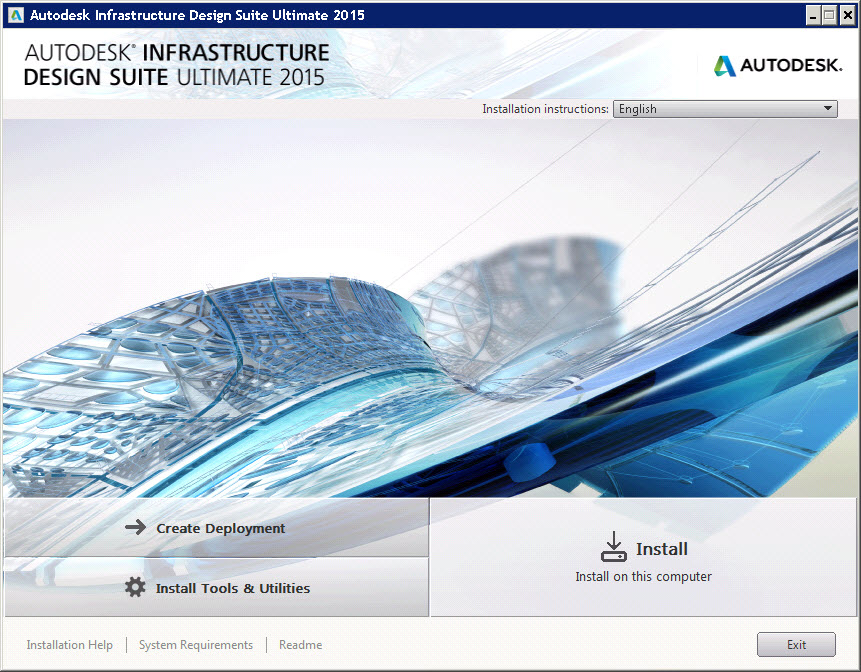Click the language dropdown arrow

(828, 109)
